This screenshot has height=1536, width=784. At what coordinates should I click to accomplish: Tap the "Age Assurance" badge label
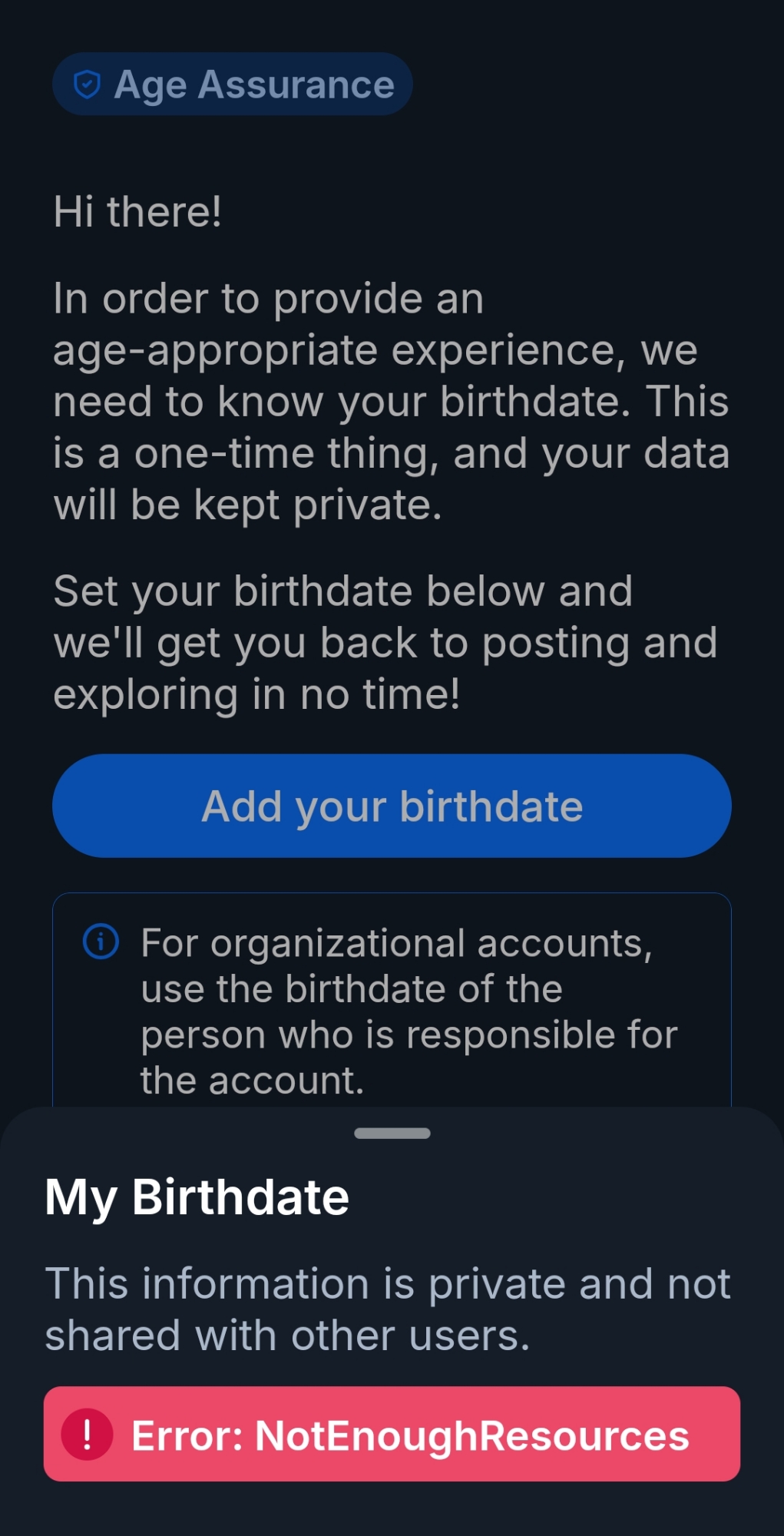[253, 84]
